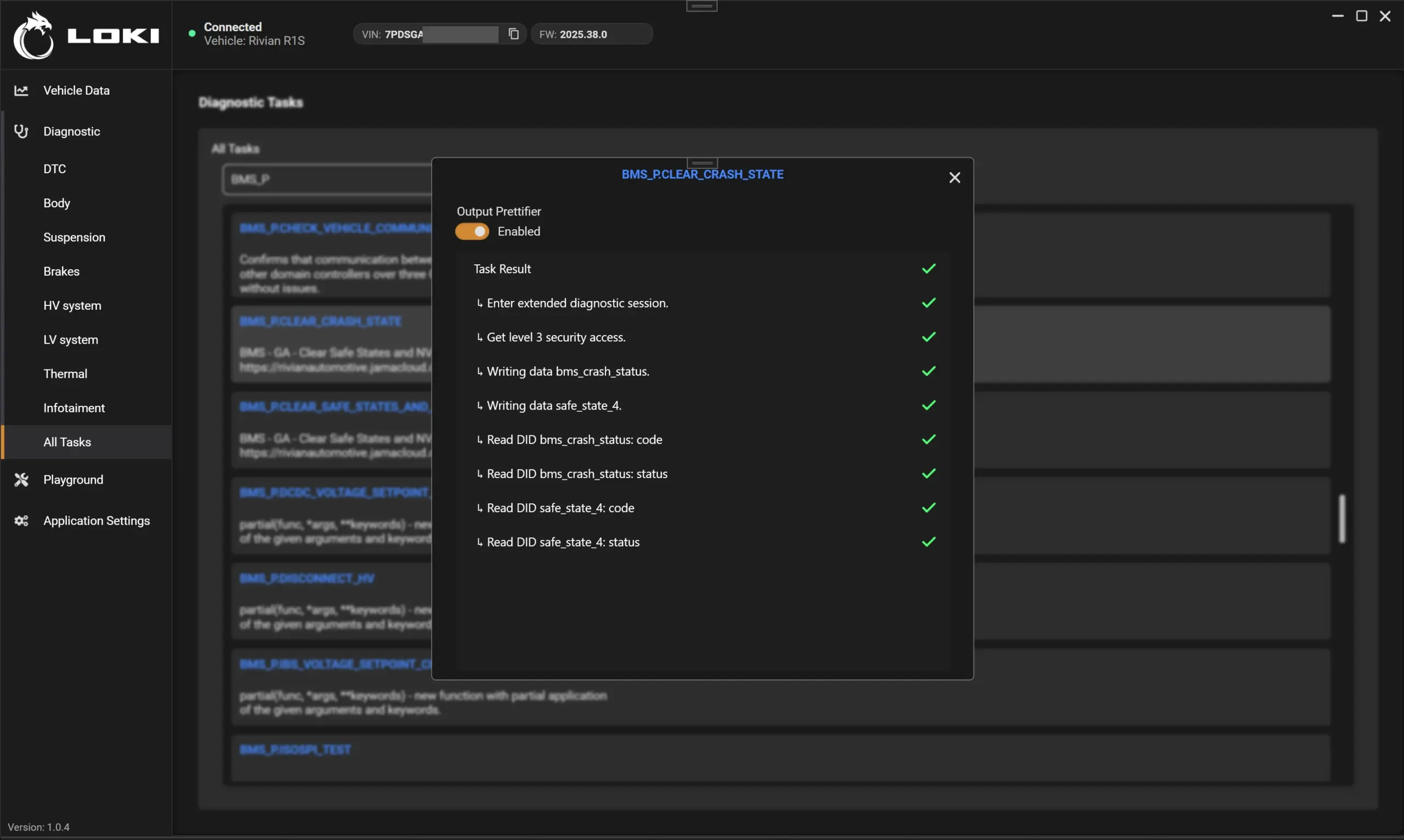Open BMS_P.ISOSPI_TEST task link

[x=295, y=750]
